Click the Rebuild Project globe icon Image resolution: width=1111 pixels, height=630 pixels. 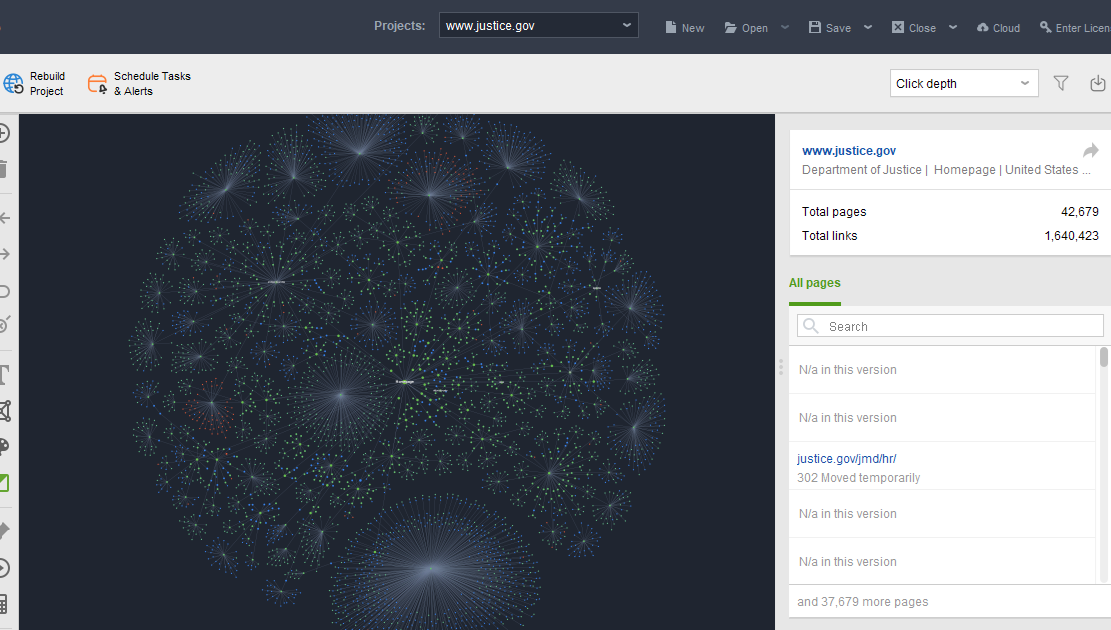click(x=13, y=84)
